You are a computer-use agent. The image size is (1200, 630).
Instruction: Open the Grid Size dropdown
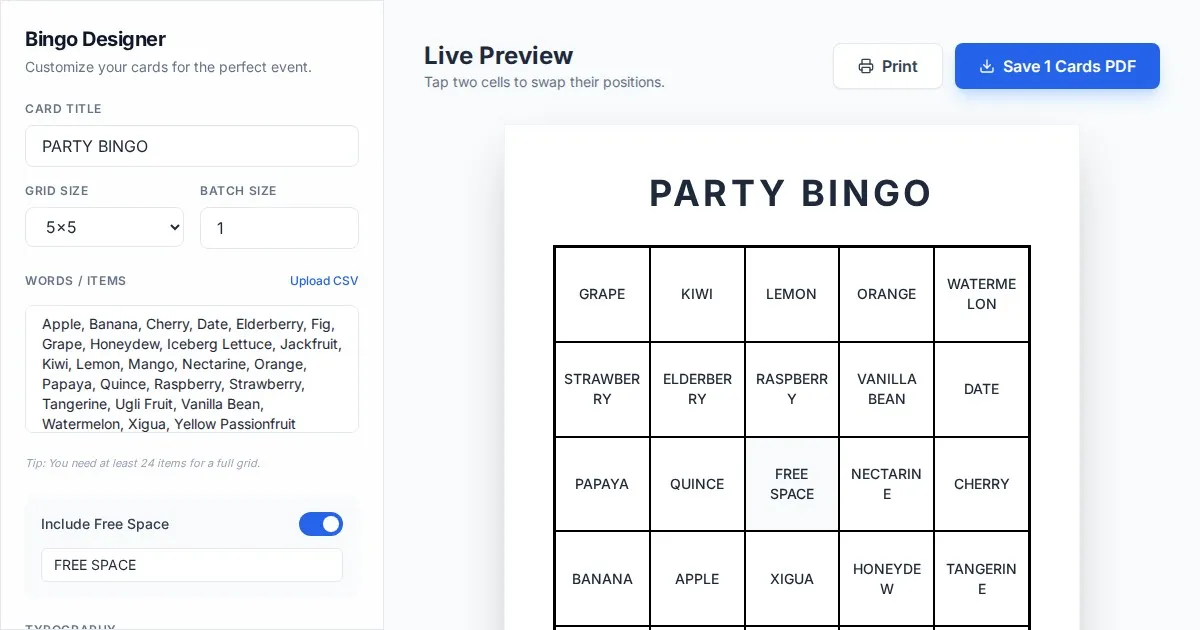pyautogui.click(x=104, y=228)
